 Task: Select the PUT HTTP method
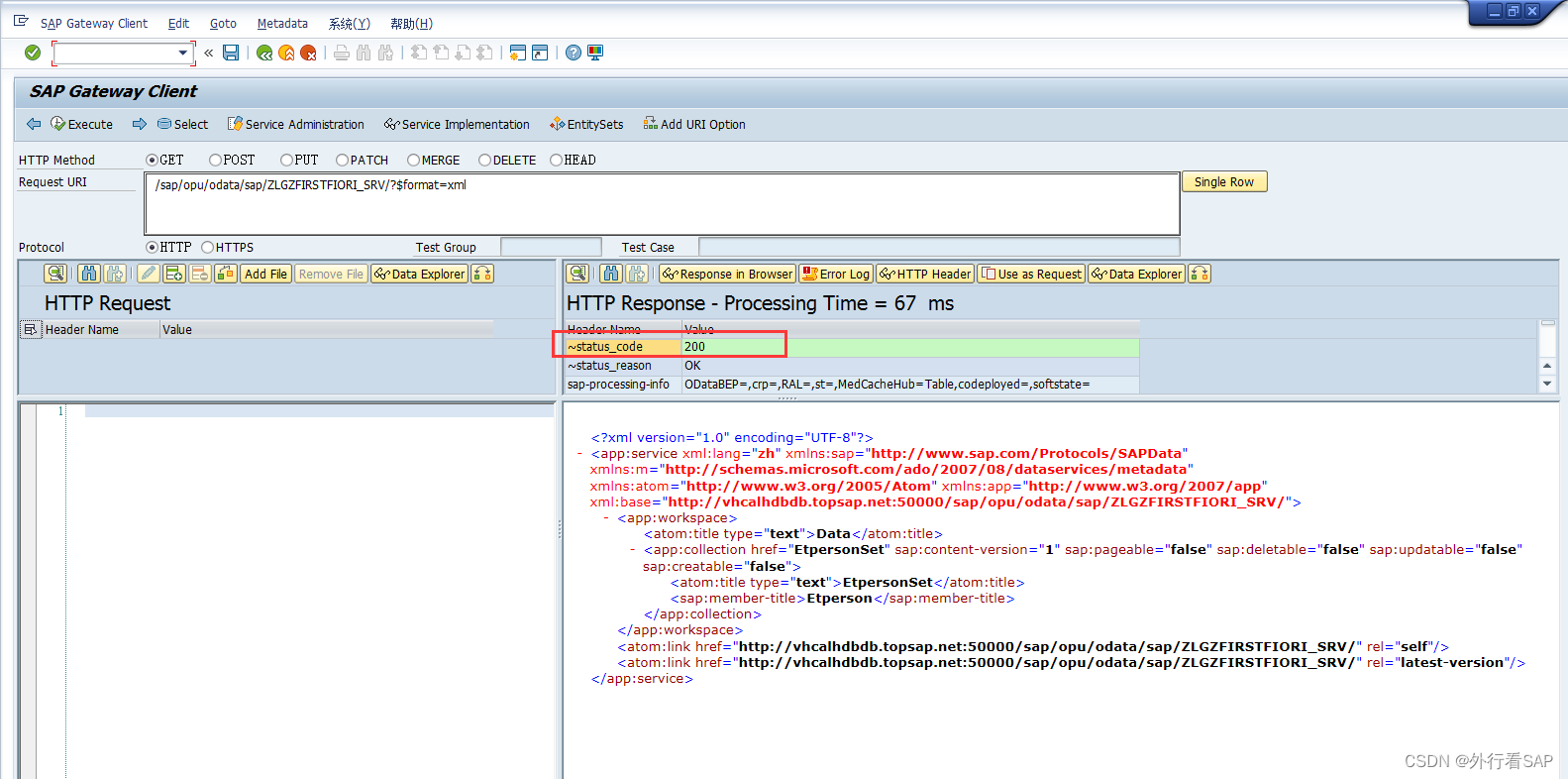(x=286, y=160)
